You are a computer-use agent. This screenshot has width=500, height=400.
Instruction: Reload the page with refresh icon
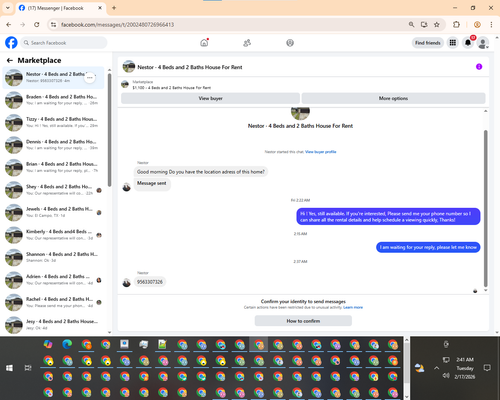(x=37, y=24)
